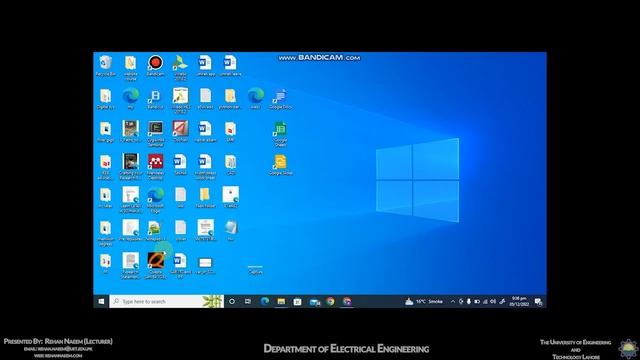The width and height of the screenshot is (640, 360).
Task: Open the Mail app on the taskbar
Action: coord(314,302)
